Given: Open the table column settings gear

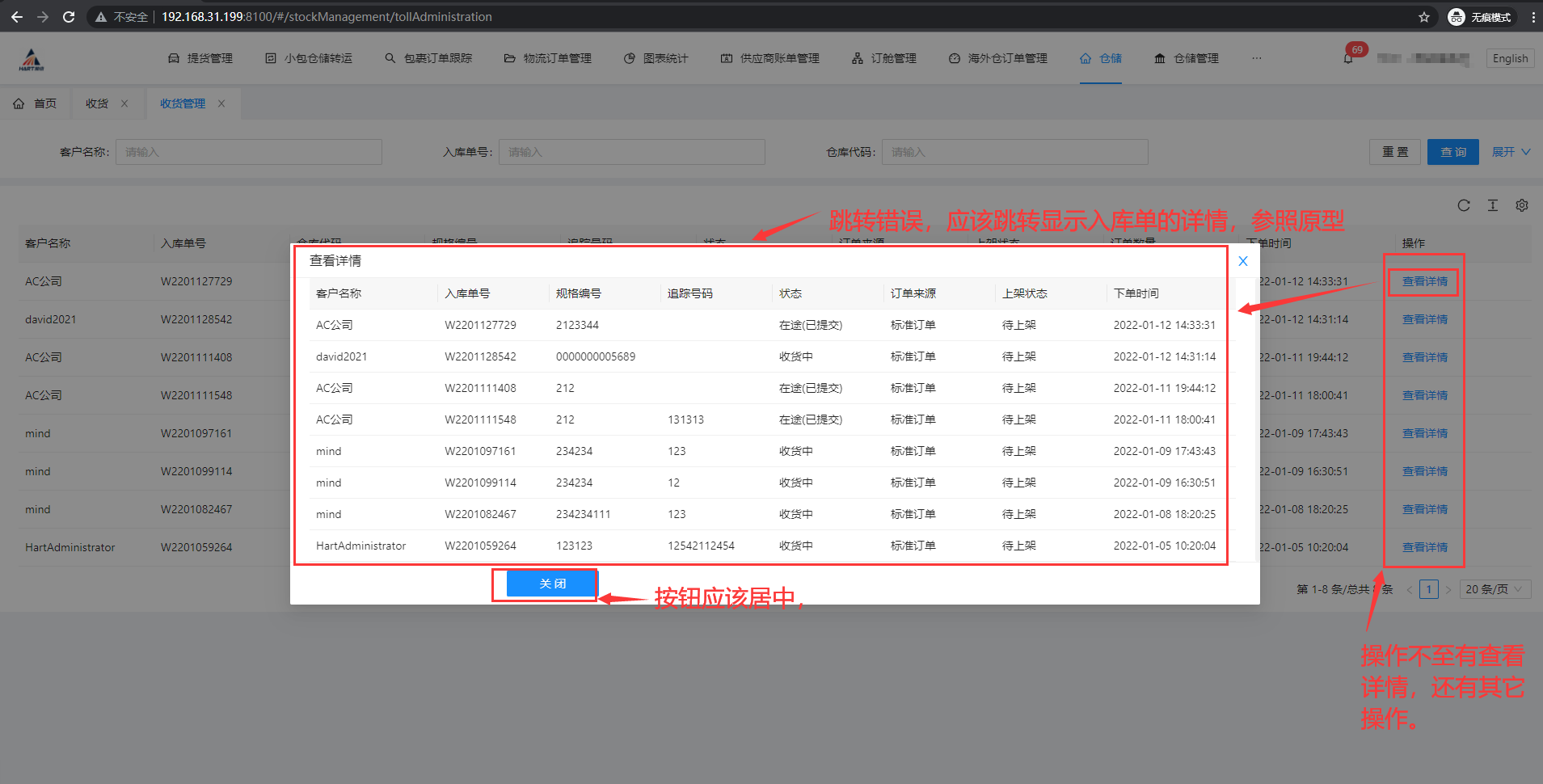Looking at the screenshot, I should coord(1521,205).
